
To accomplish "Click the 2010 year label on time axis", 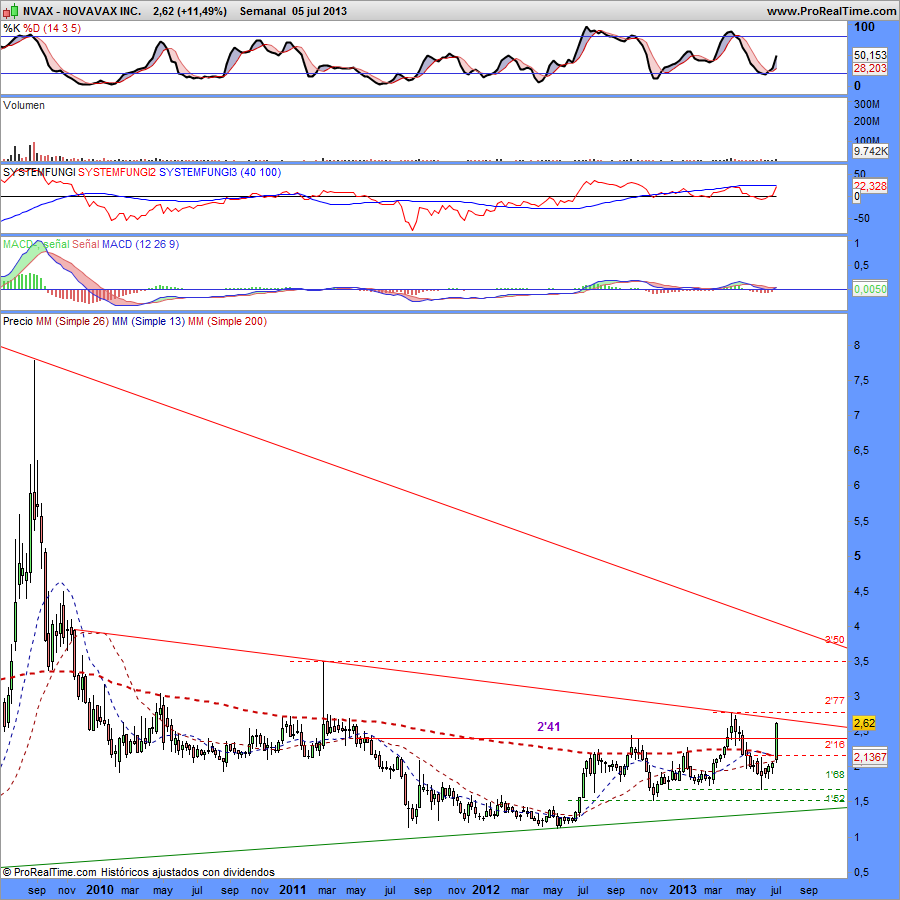I will [100, 890].
